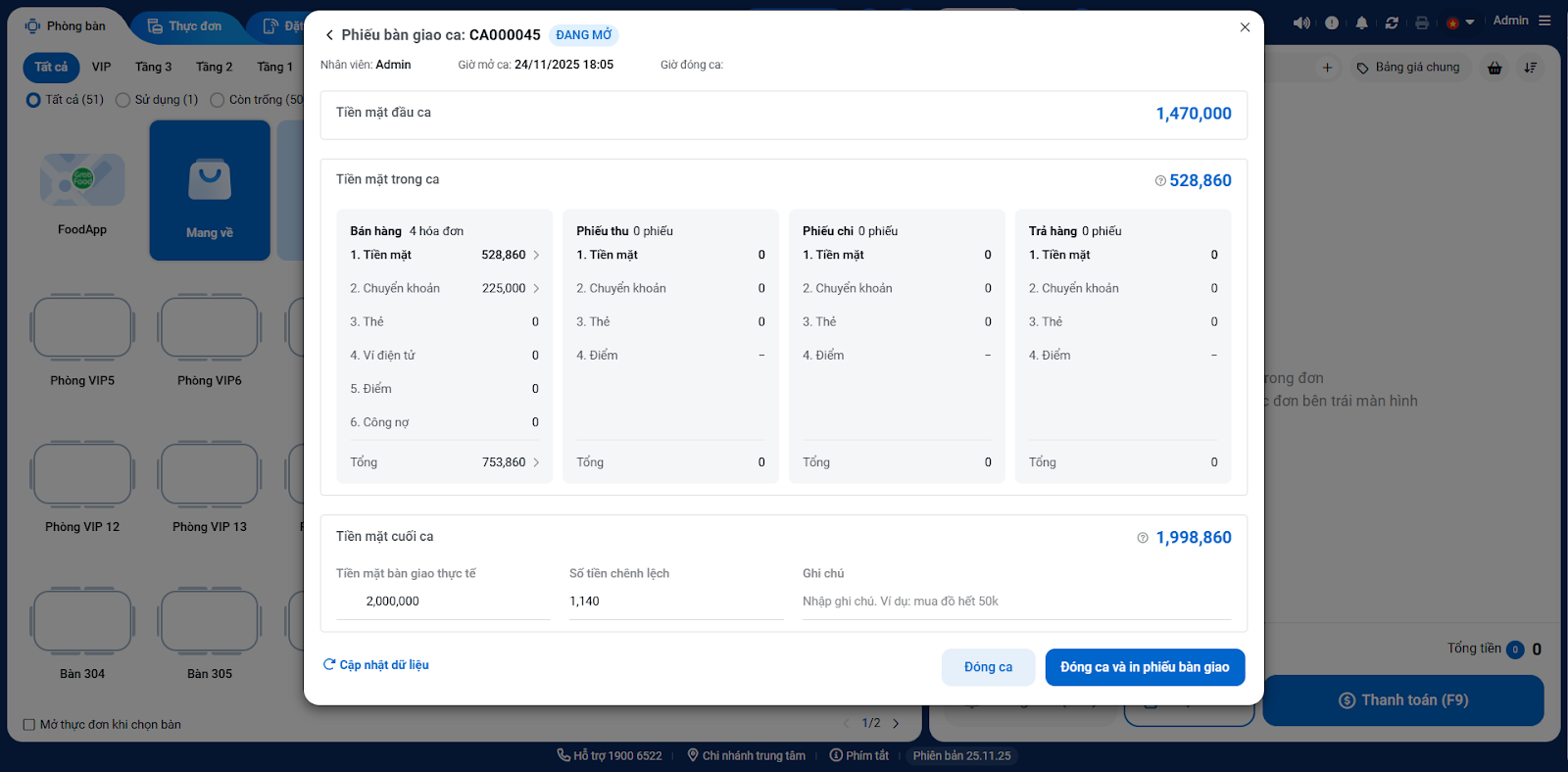Click the ĐANG MỞ status badge
Screen dimensions: 1568x772
coord(584,35)
